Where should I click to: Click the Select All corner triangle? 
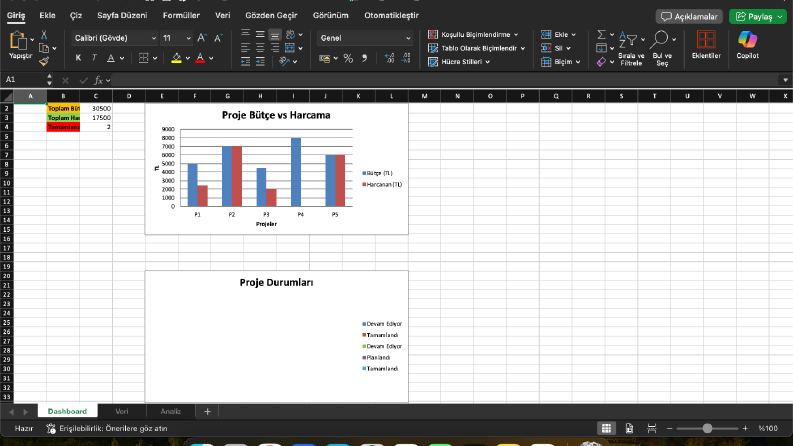click(x=7, y=96)
